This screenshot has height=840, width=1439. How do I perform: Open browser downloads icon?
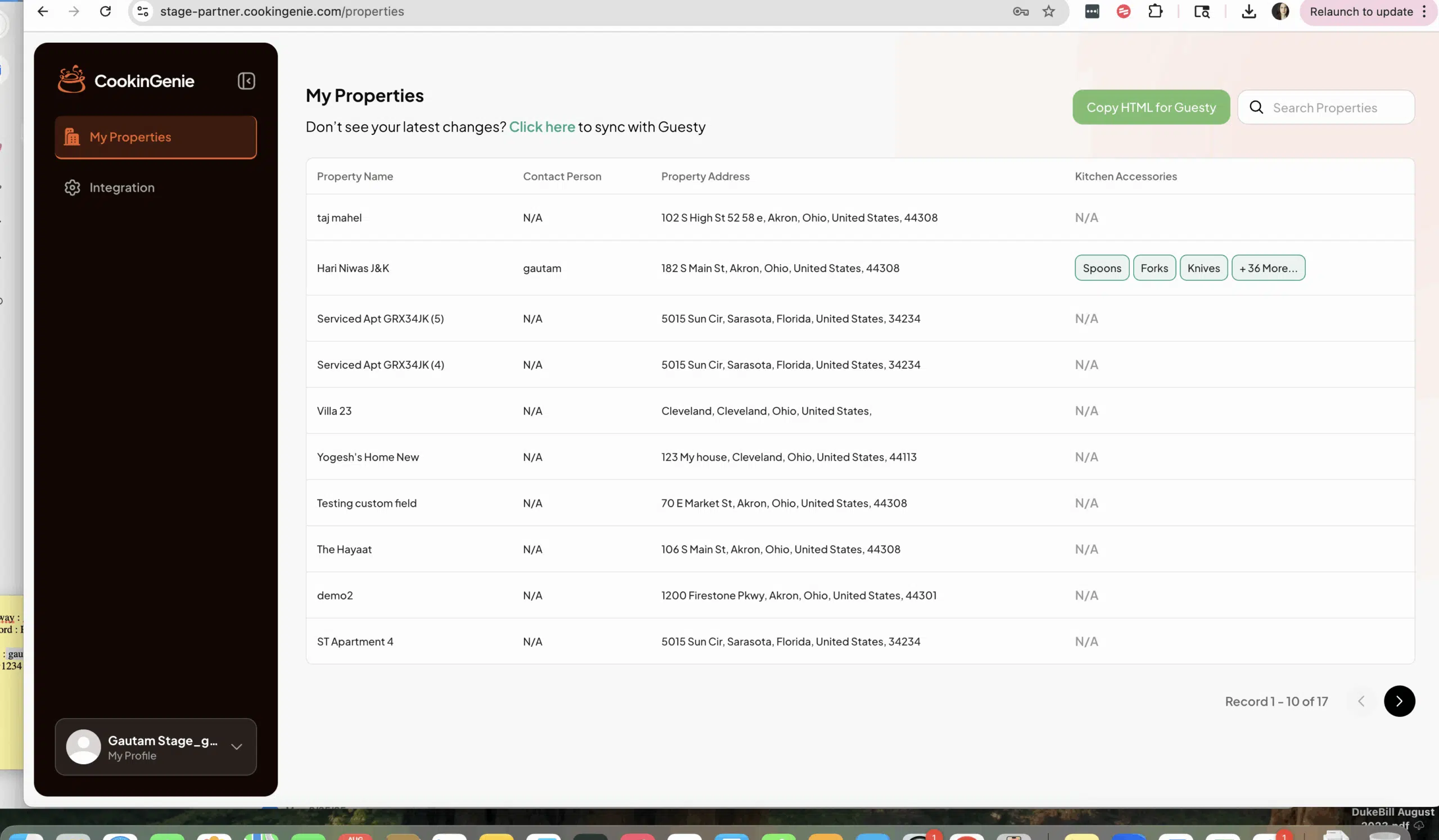pos(1248,11)
